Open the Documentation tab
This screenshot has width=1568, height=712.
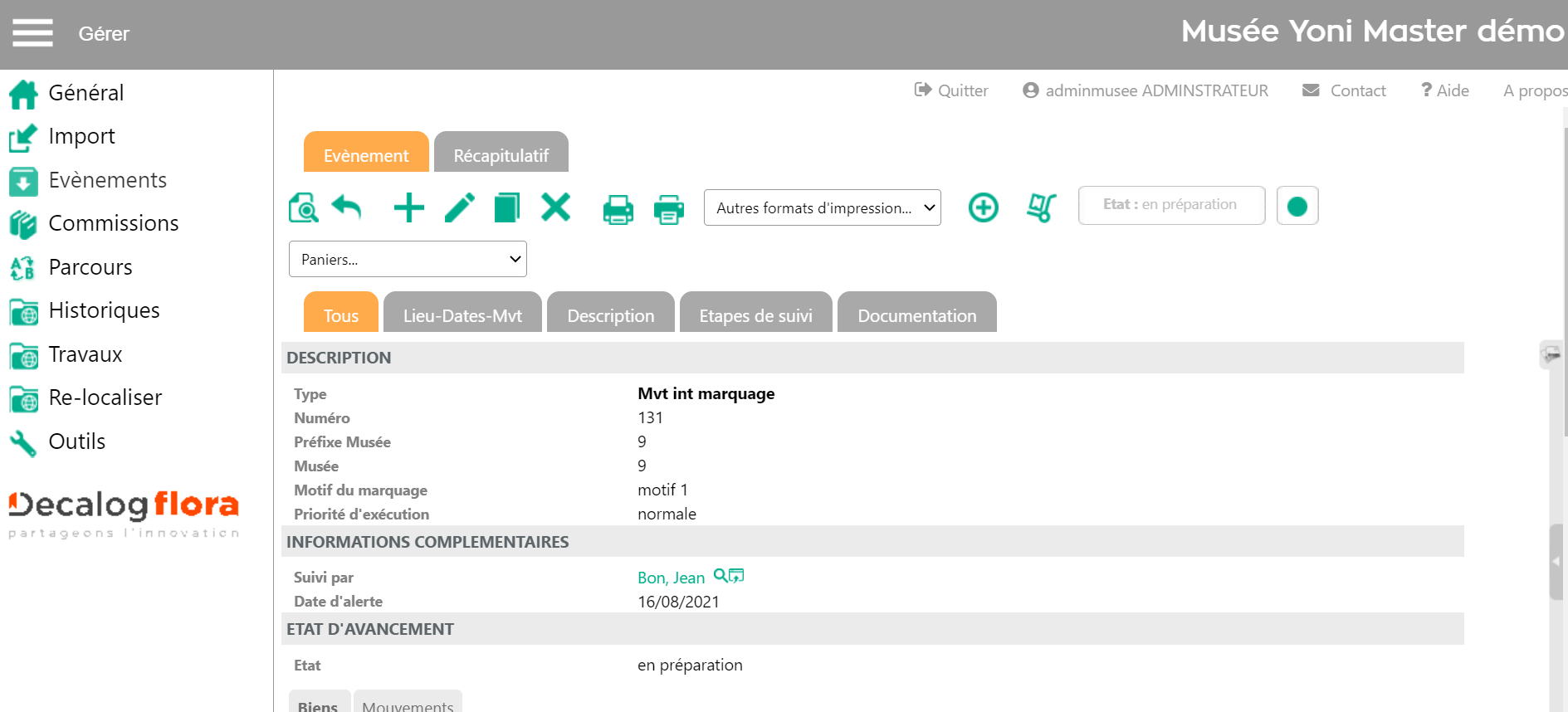[917, 312]
